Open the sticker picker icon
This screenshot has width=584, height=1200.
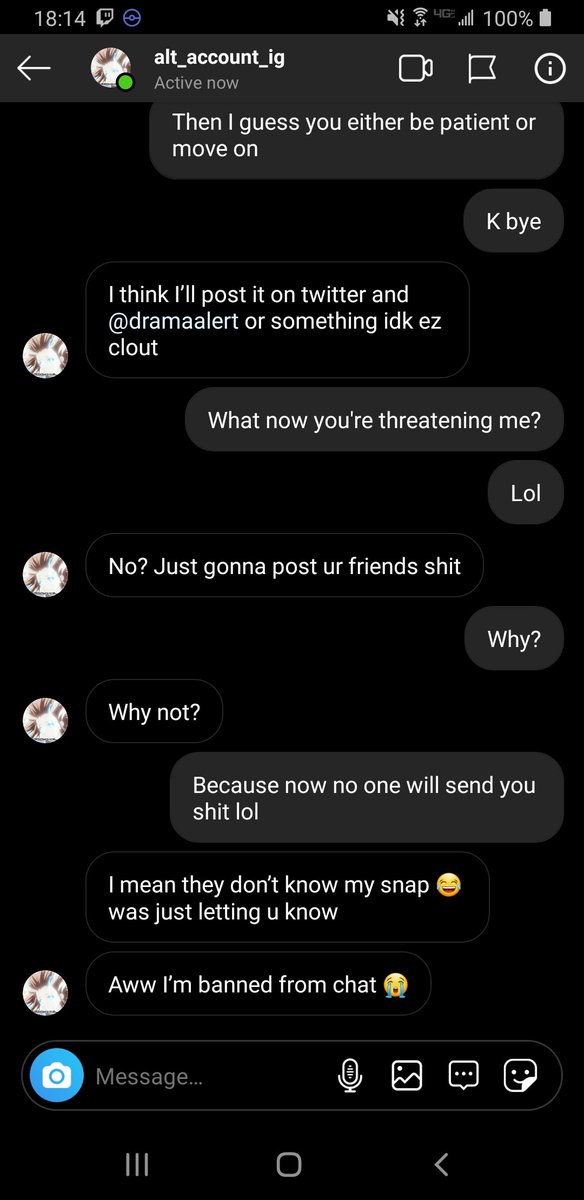coord(520,1076)
